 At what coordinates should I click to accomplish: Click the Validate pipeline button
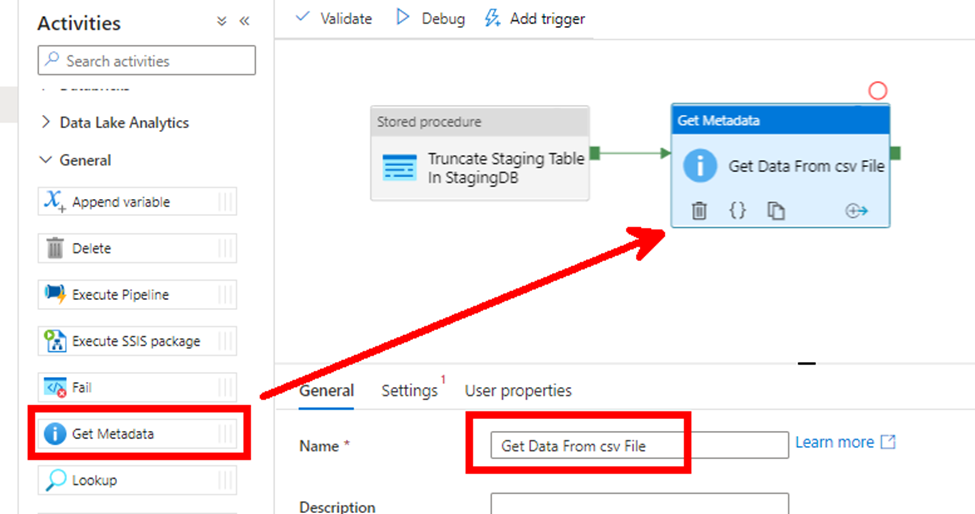coord(334,19)
